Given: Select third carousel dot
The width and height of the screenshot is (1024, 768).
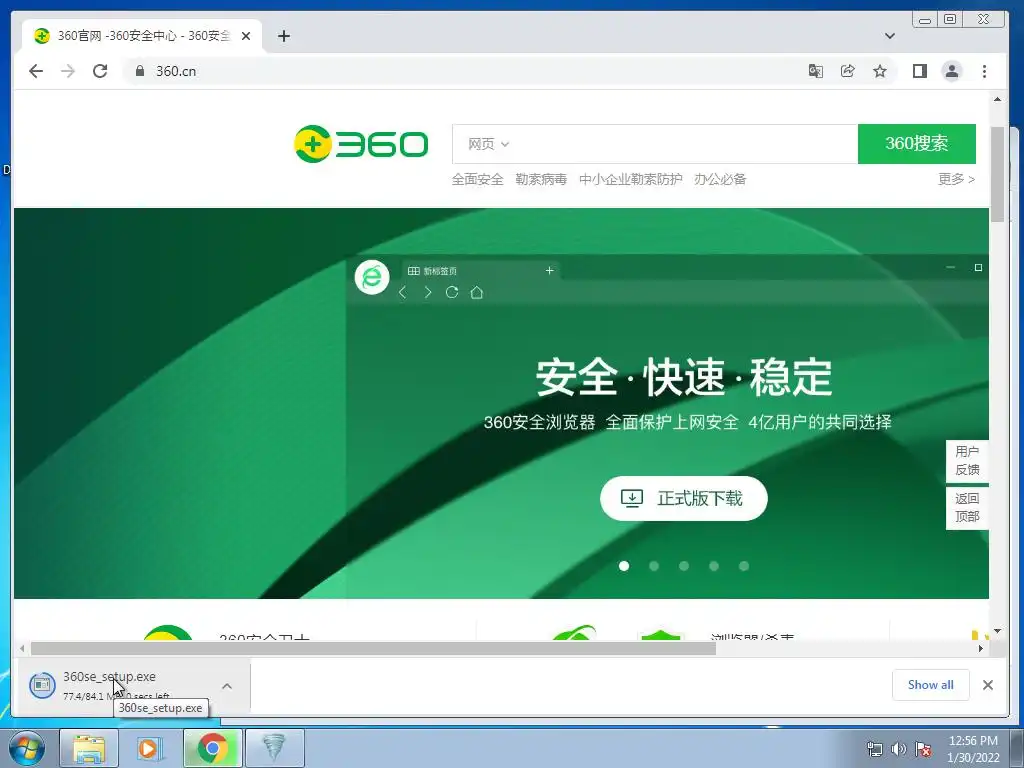Looking at the screenshot, I should coord(684,566).
